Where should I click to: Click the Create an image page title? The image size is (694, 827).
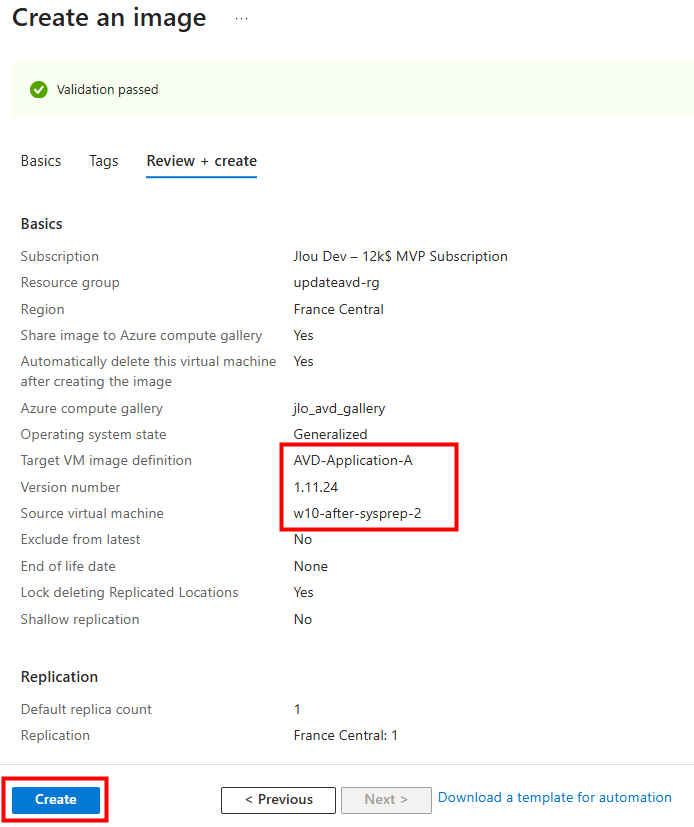coord(109,18)
